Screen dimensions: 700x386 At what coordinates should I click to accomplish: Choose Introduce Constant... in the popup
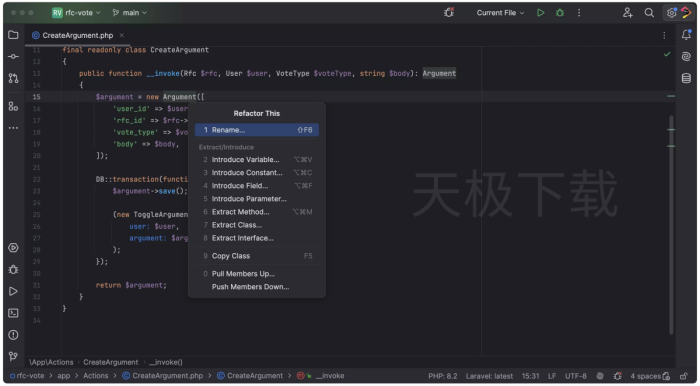coord(257,172)
